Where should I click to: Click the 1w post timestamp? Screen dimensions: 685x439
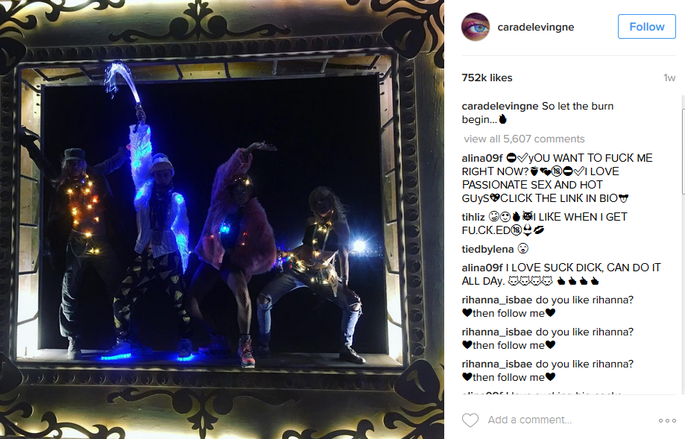point(669,78)
